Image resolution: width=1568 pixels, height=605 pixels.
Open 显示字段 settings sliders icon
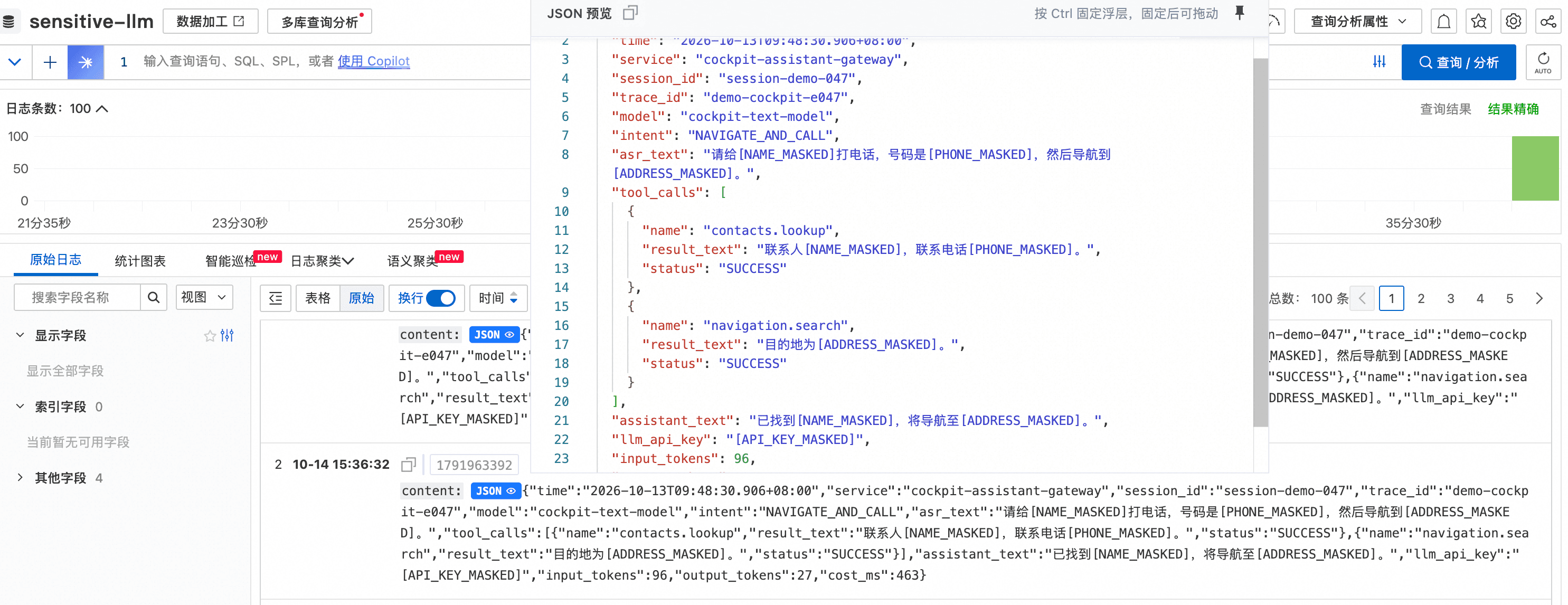pos(228,335)
